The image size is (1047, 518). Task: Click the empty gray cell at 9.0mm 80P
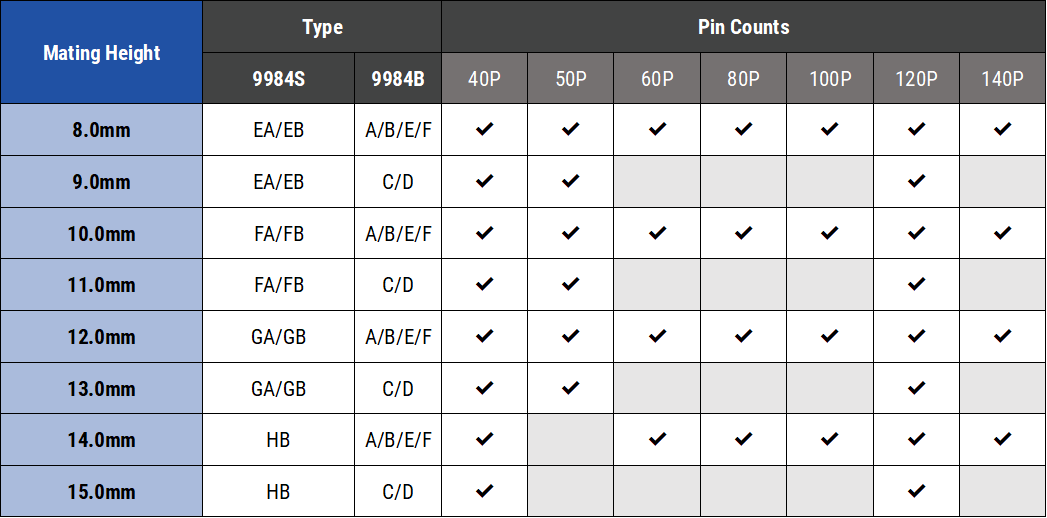coord(743,182)
